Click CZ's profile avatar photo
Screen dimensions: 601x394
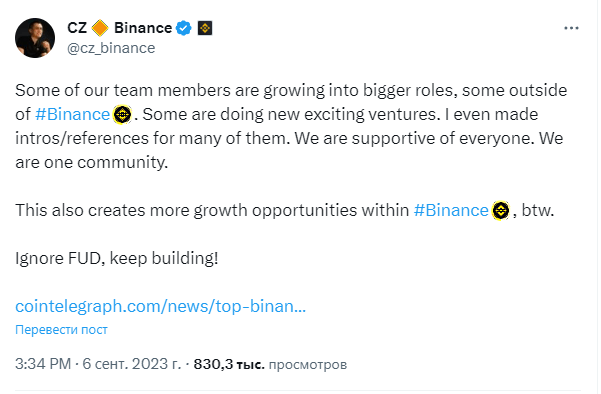[x=35, y=38]
